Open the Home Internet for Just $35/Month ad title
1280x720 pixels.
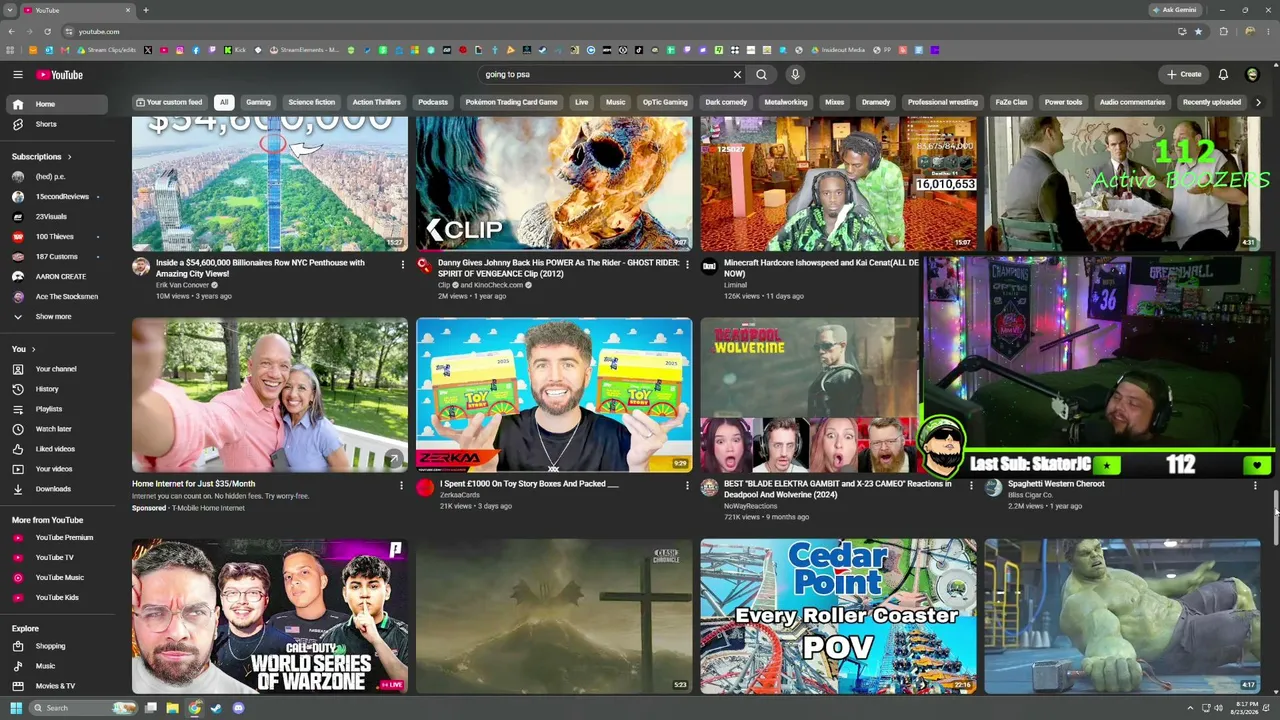193,484
